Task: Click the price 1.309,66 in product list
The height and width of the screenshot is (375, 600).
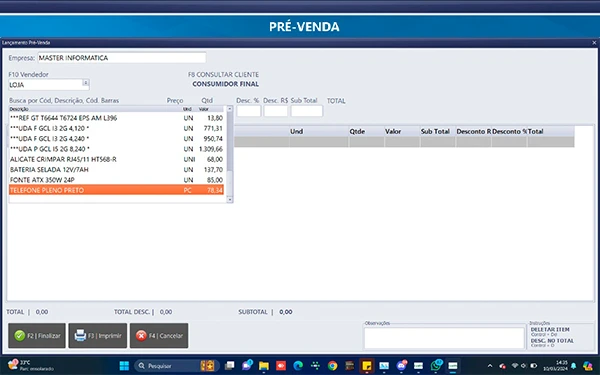Action: 211,149
